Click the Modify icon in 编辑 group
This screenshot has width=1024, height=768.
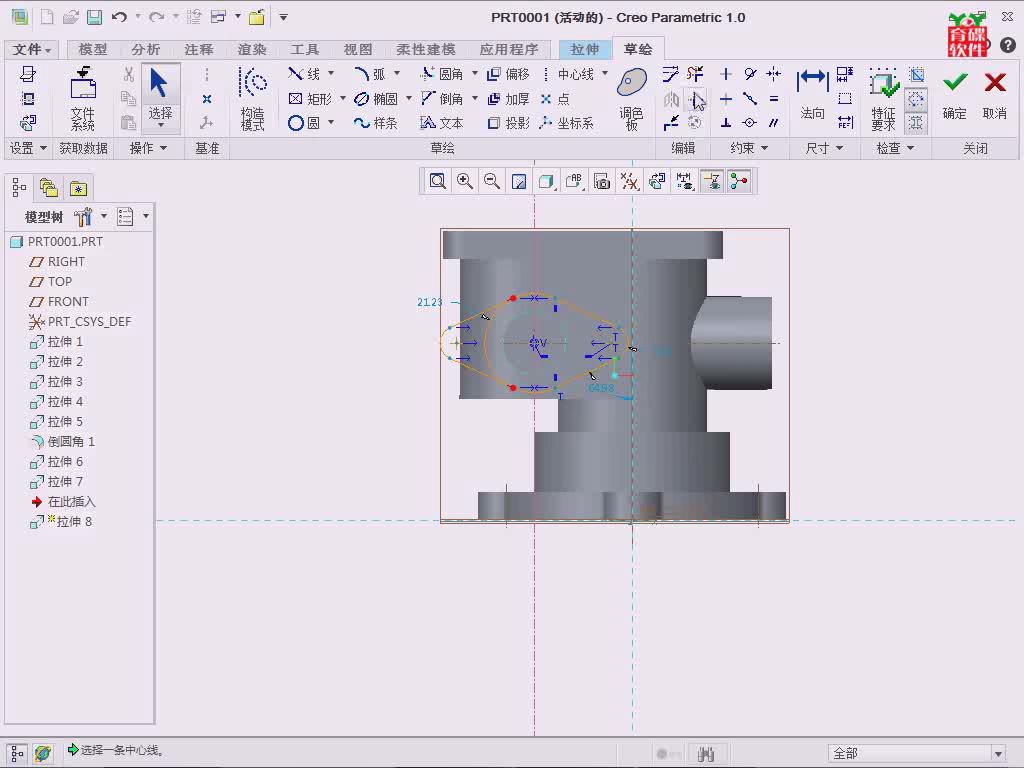[671, 74]
